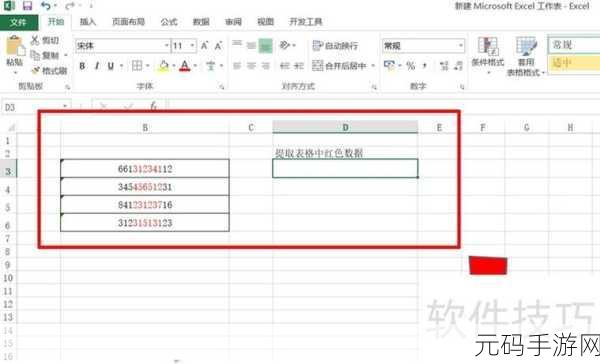Click the fx insert function icon

coord(153,106)
